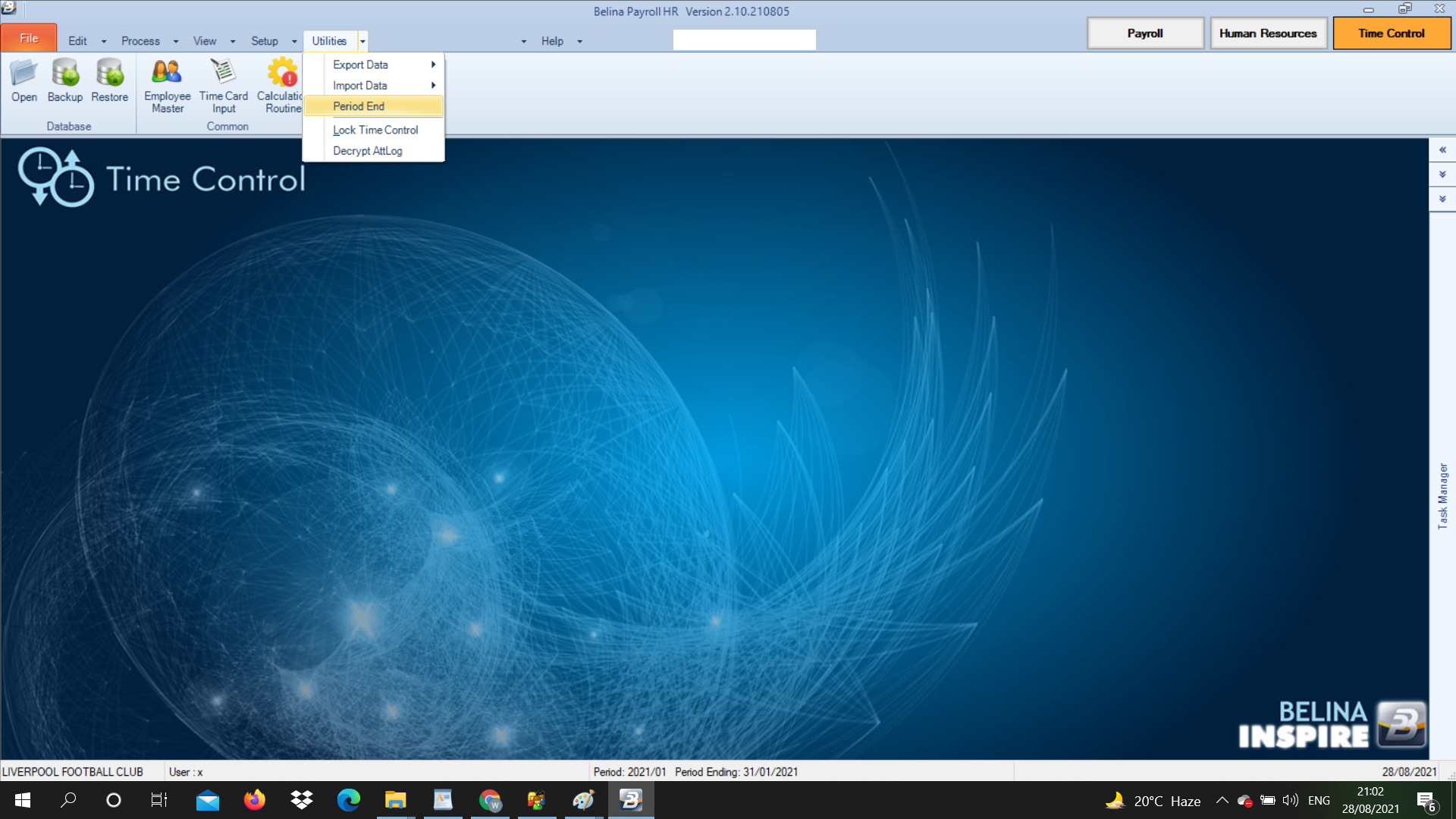Open the Help menu

(552, 41)
